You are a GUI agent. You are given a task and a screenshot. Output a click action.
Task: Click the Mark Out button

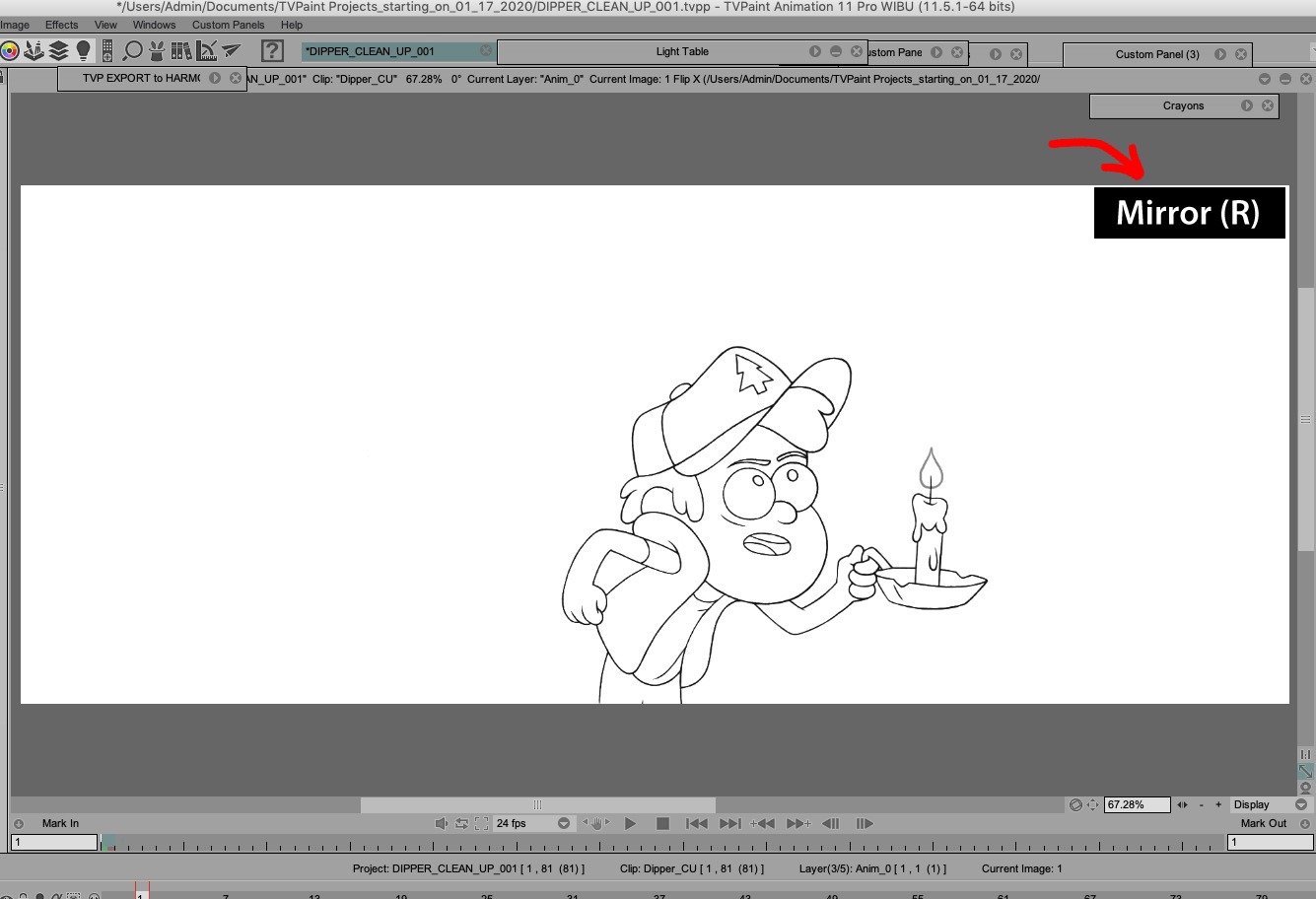click(x=1264, y=823)
